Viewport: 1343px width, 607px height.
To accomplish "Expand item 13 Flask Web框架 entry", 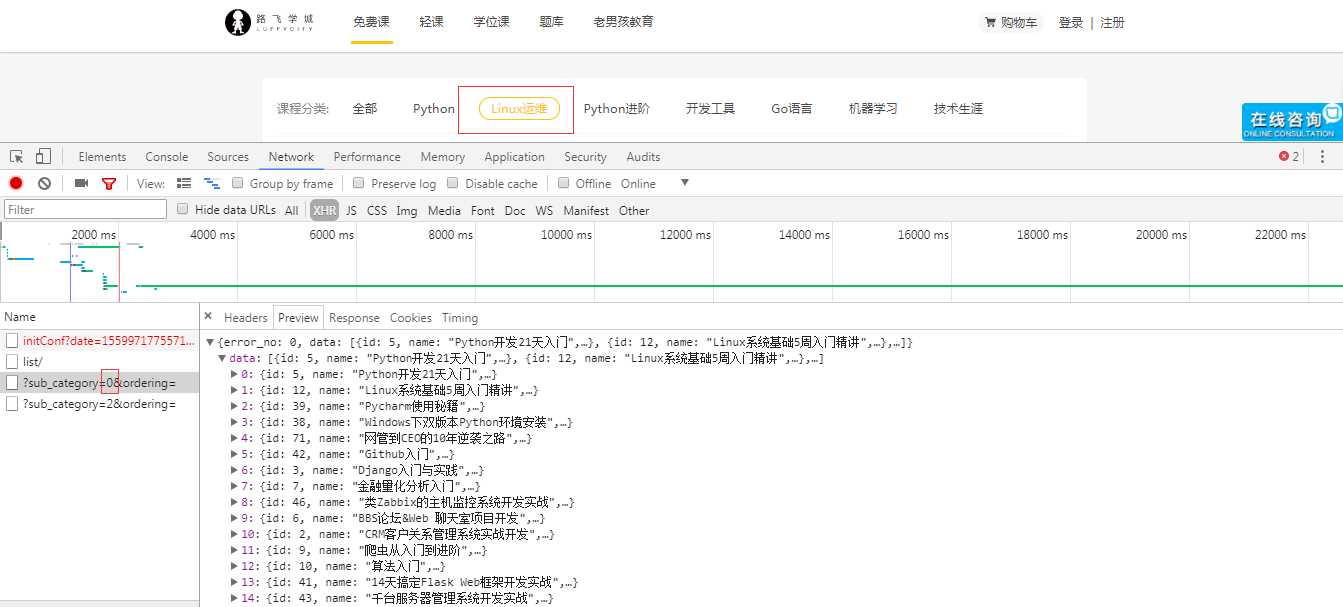I will pos(234,582).
